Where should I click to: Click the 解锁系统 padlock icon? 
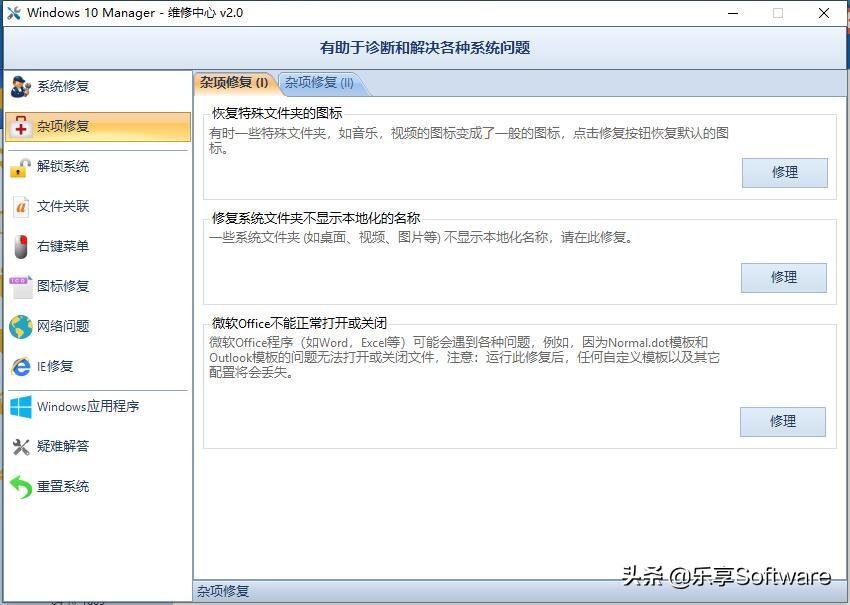(x=21, y=167)
